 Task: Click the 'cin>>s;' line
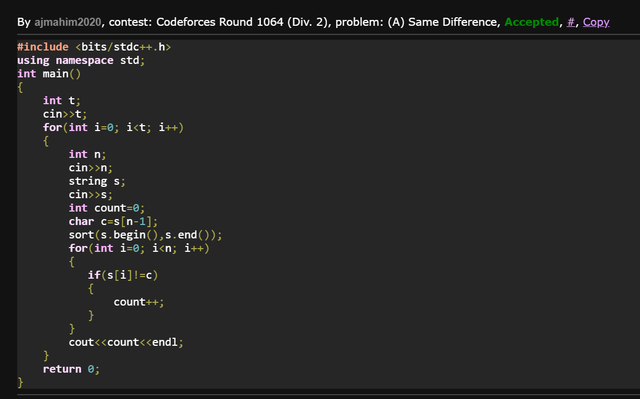coord(91,195)
